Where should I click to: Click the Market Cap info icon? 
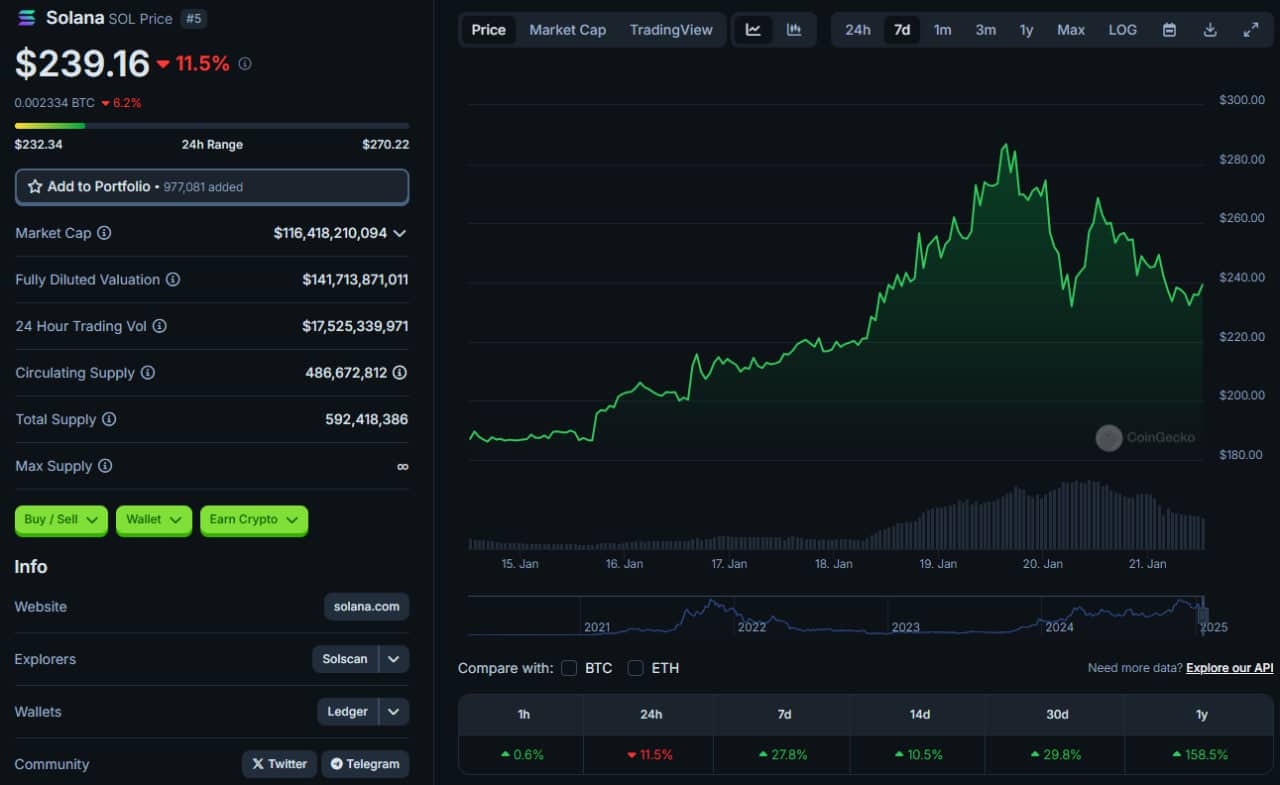(104, 233)
